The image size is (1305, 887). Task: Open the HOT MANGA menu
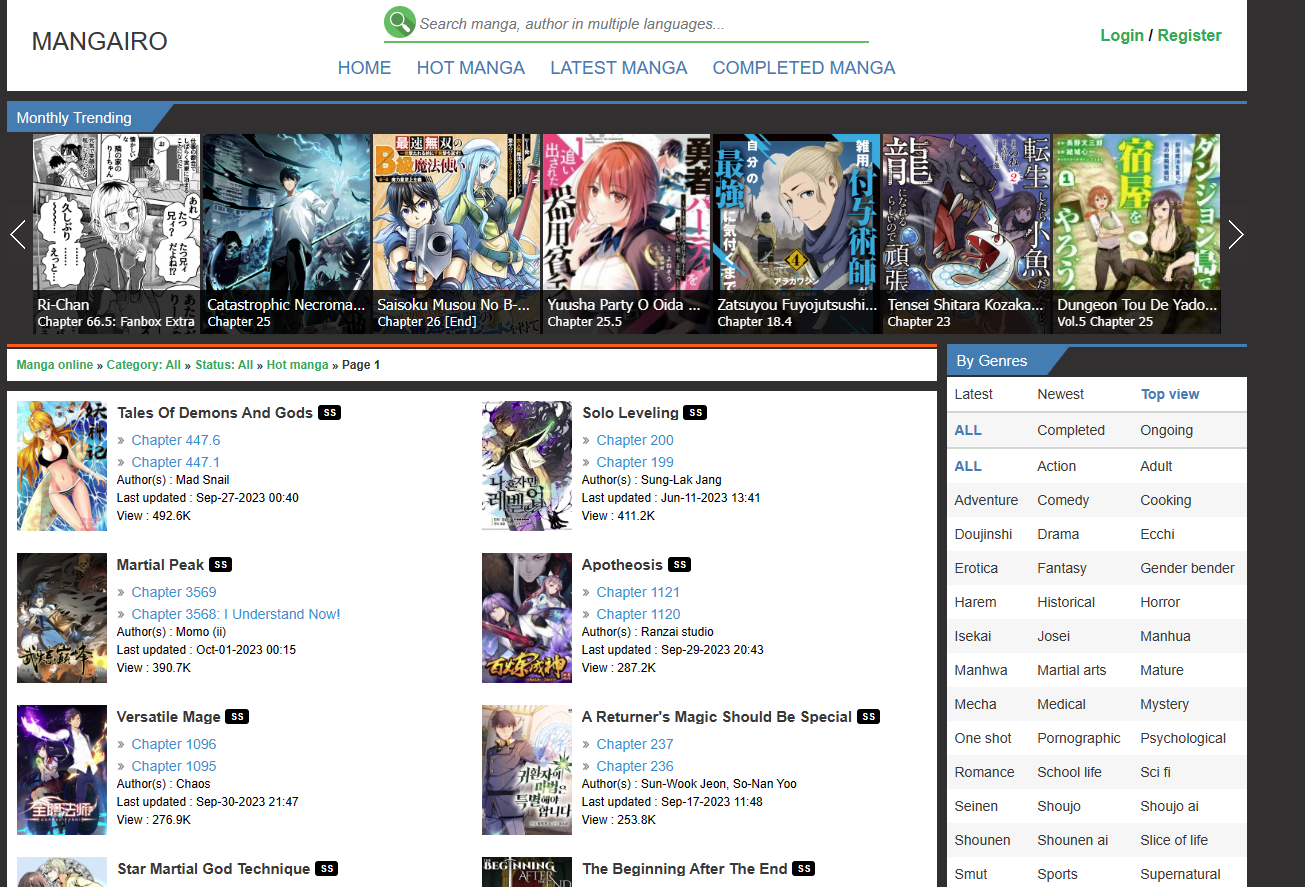click(471, 68)
